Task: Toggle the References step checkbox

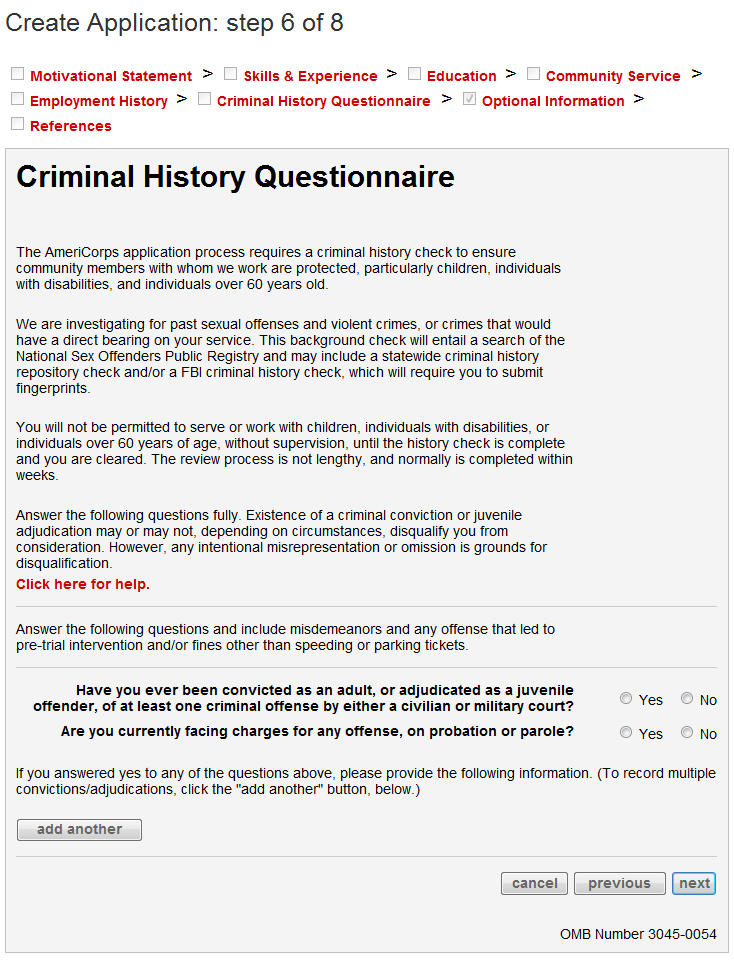Action: (x=17, y=125)
